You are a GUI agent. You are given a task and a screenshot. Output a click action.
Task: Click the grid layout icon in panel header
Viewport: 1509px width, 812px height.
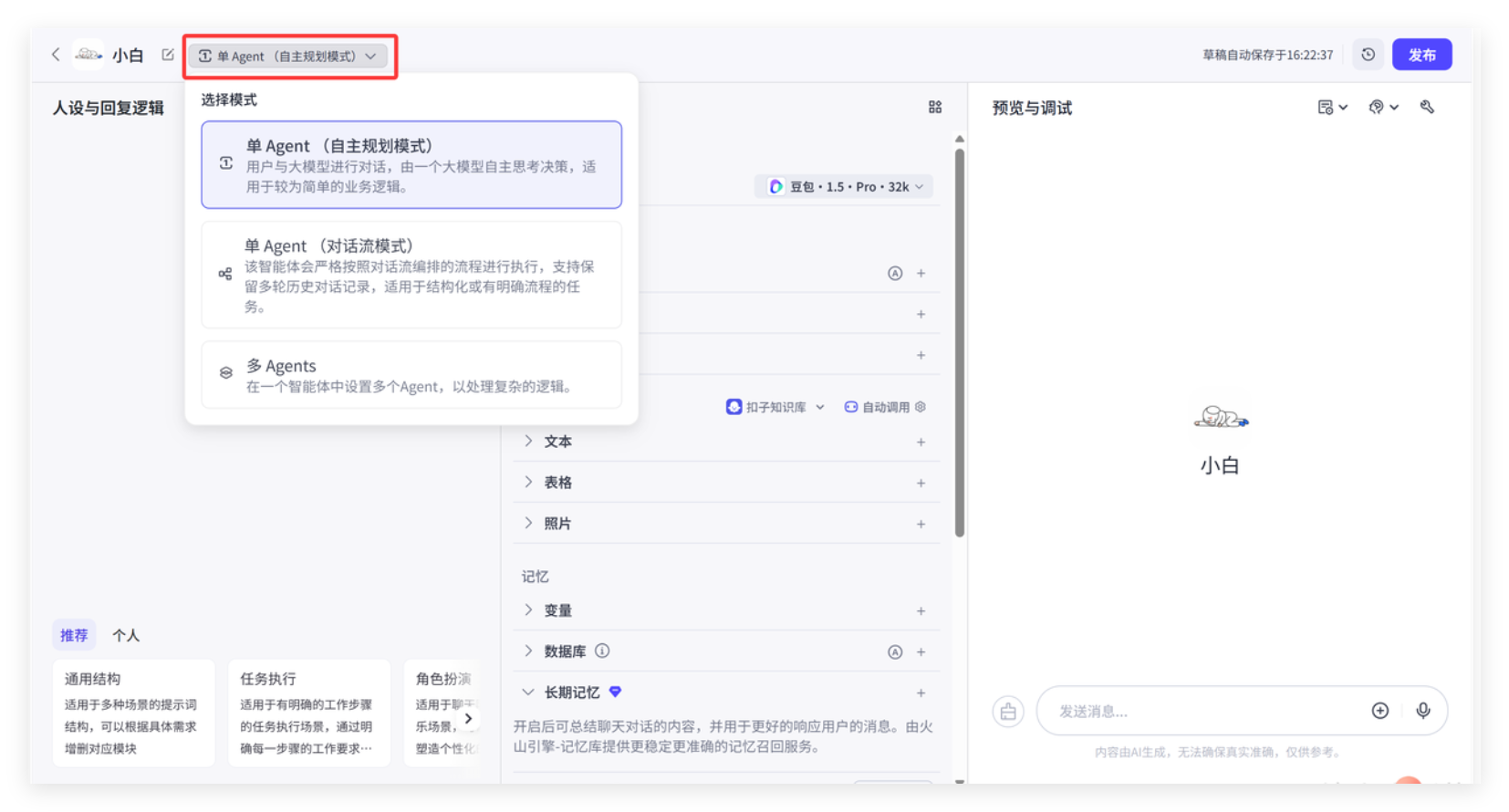(x=935, y=108)
